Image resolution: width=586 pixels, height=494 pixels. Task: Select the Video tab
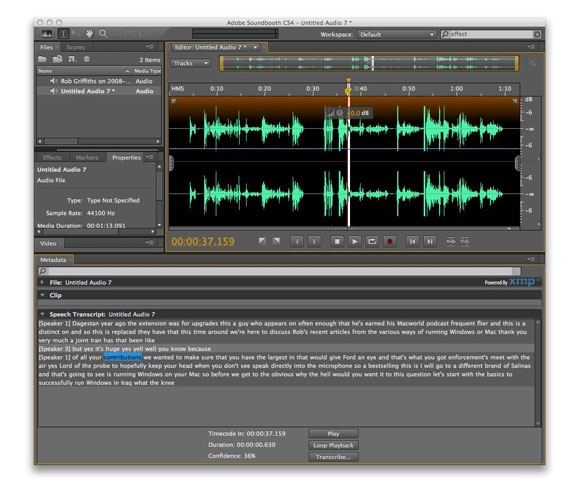click(48, 243)
